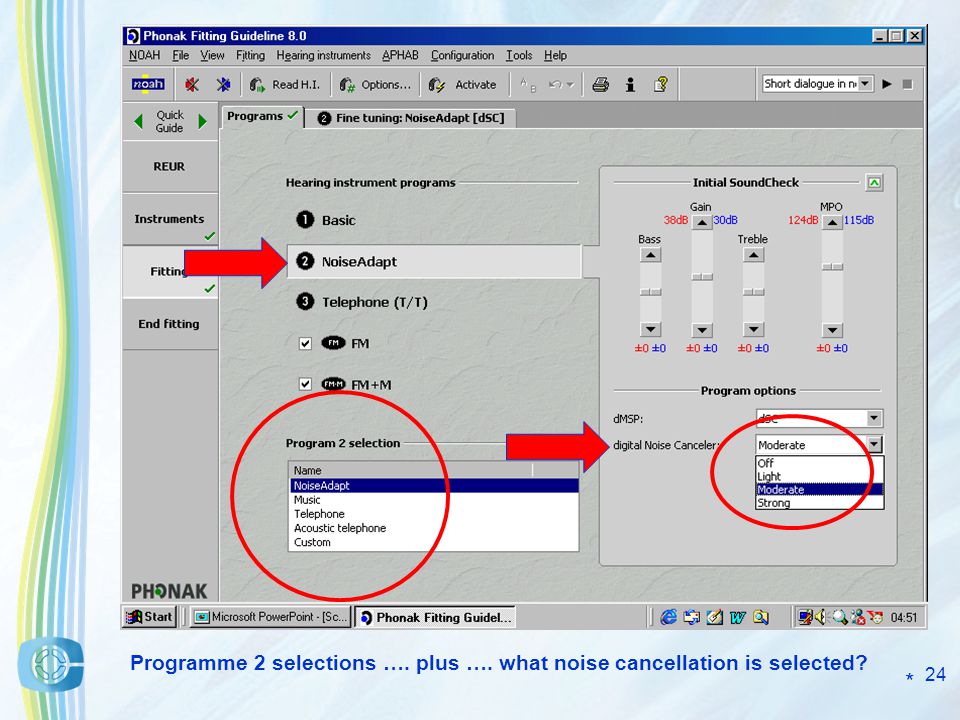Decrease MPO with the down arrow
960x720 pixels.
[x=832, y=330]
